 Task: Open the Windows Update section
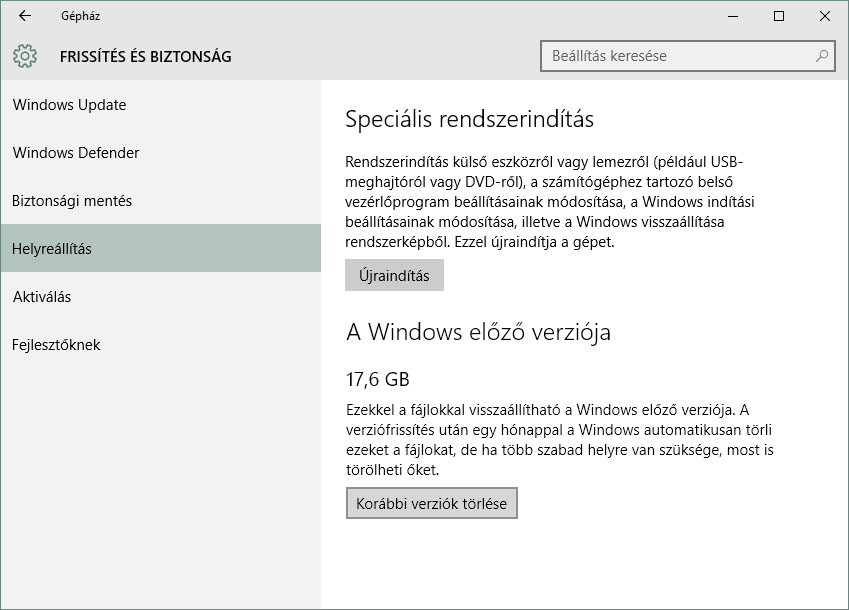(69, 105)
